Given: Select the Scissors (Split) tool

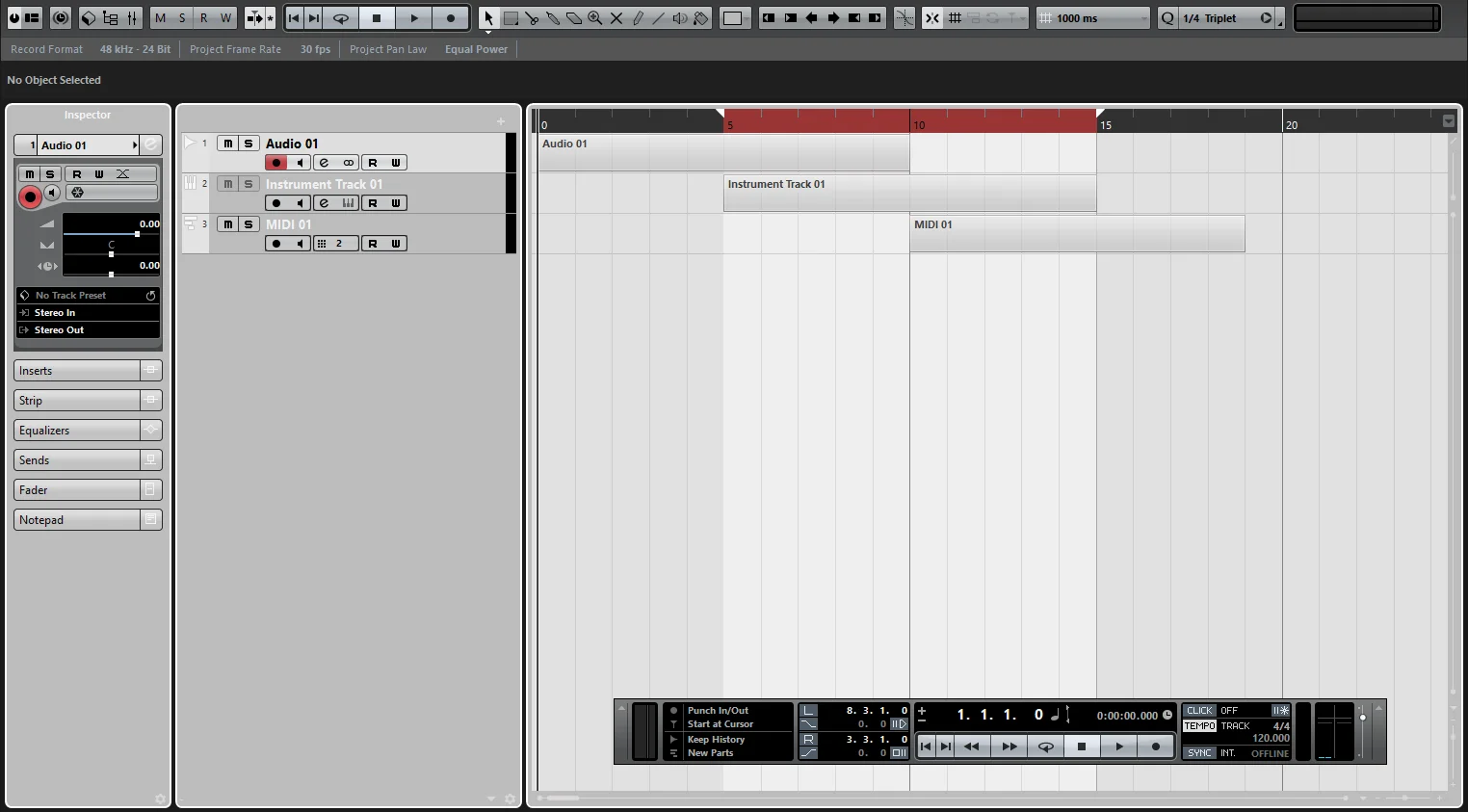Looking at the screenshot, I should point(532,18).
